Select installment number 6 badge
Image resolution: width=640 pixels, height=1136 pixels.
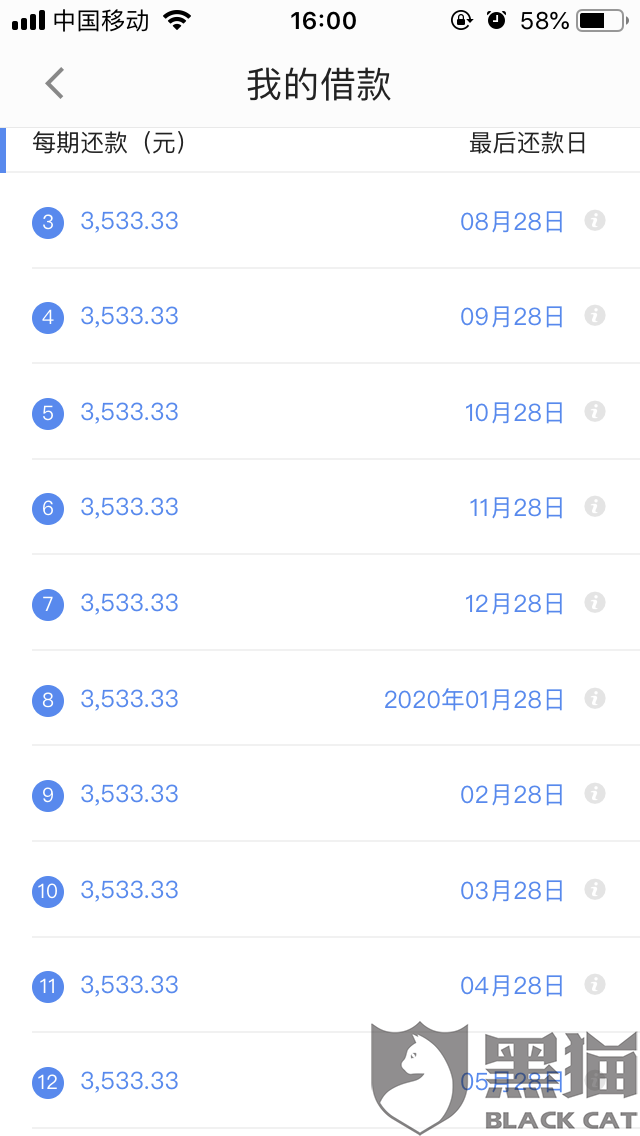(48, 508)
